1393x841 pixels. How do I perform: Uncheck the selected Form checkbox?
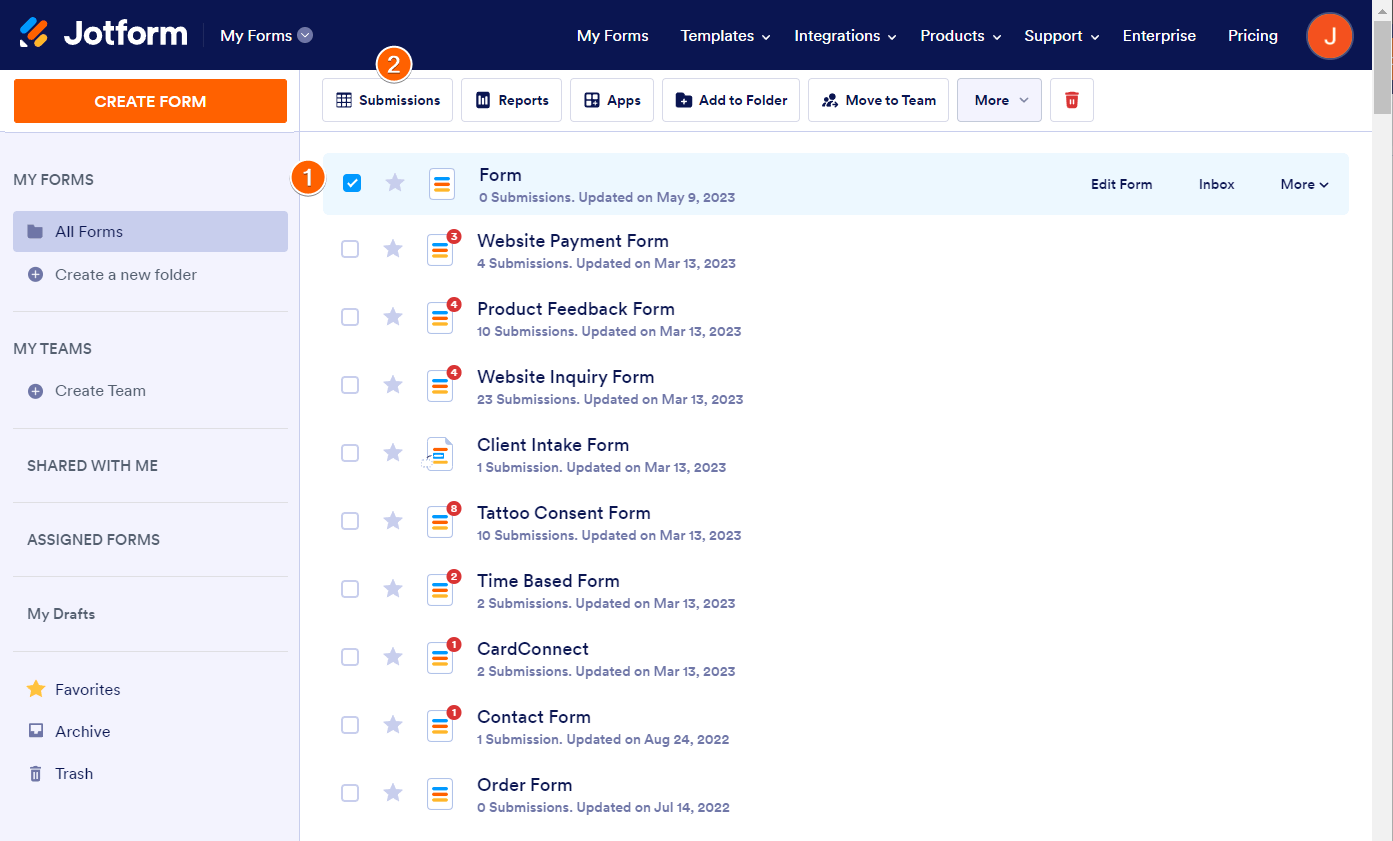tap(352, 183)
